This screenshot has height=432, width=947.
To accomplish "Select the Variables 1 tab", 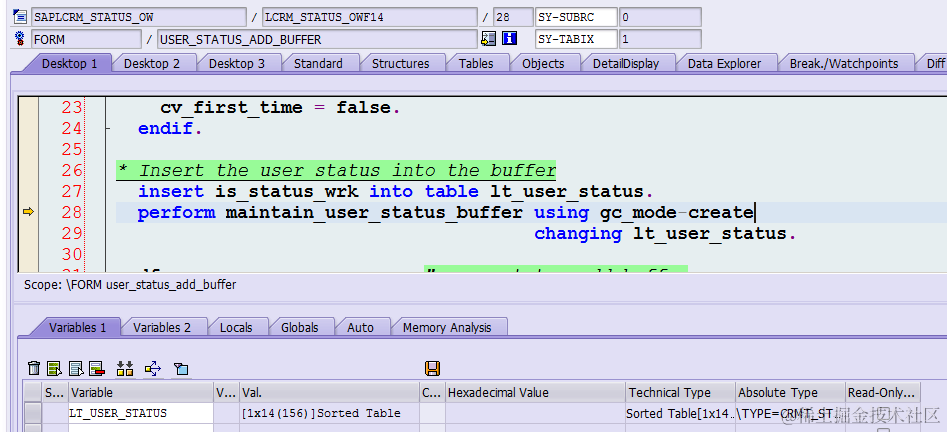I will [77, 327].
